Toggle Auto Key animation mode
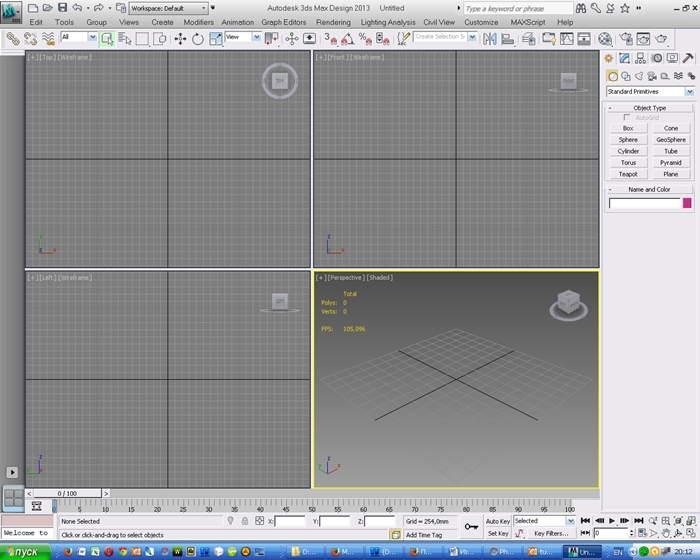 point(498,521)
